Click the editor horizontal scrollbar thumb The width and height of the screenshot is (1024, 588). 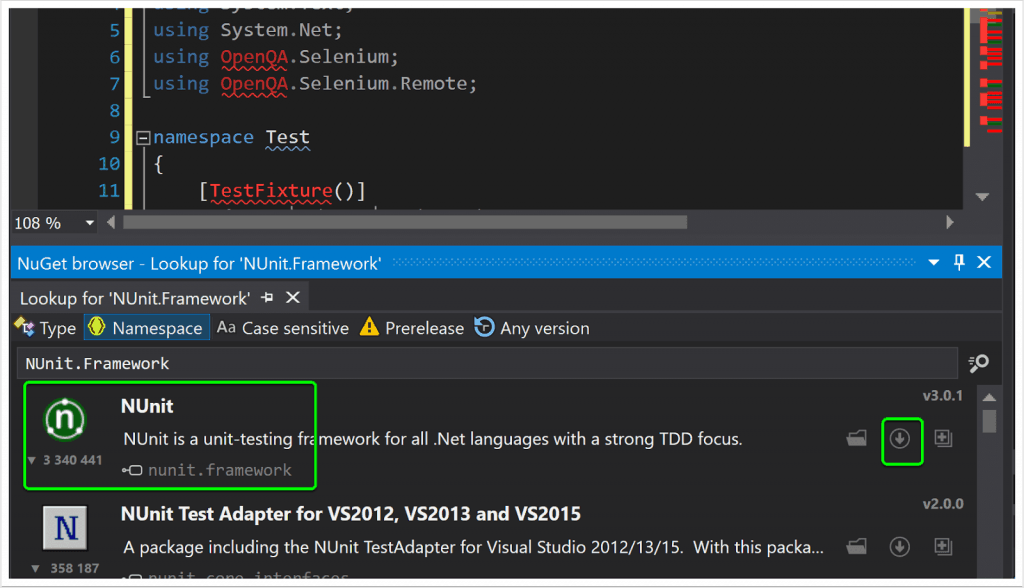coord(405,223)
